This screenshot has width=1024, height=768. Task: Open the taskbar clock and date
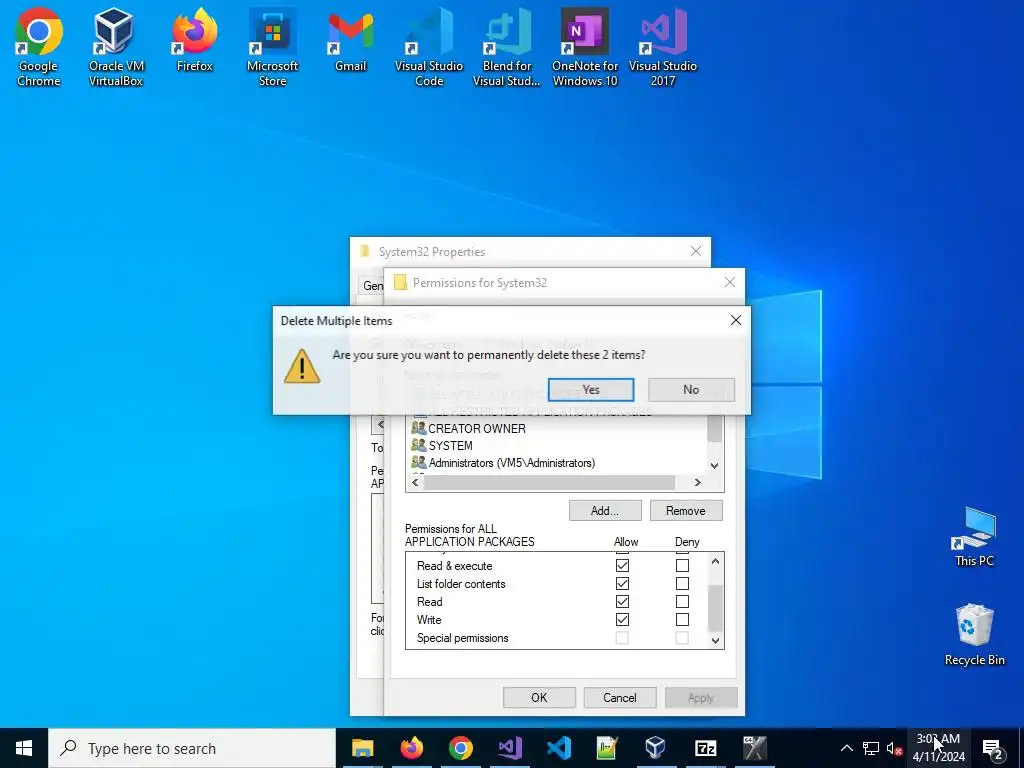tap(938, 748)
